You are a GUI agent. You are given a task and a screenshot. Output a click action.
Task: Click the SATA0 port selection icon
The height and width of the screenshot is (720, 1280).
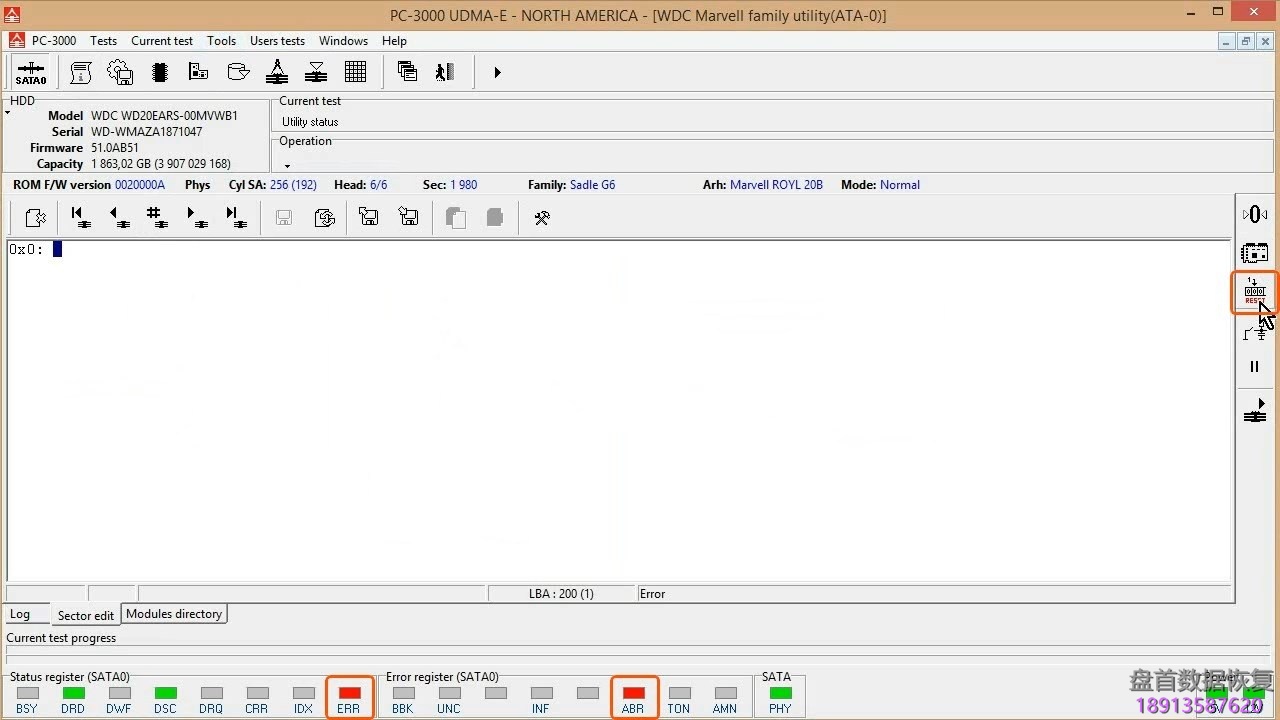pyautogui.click(x=30, y=73)
